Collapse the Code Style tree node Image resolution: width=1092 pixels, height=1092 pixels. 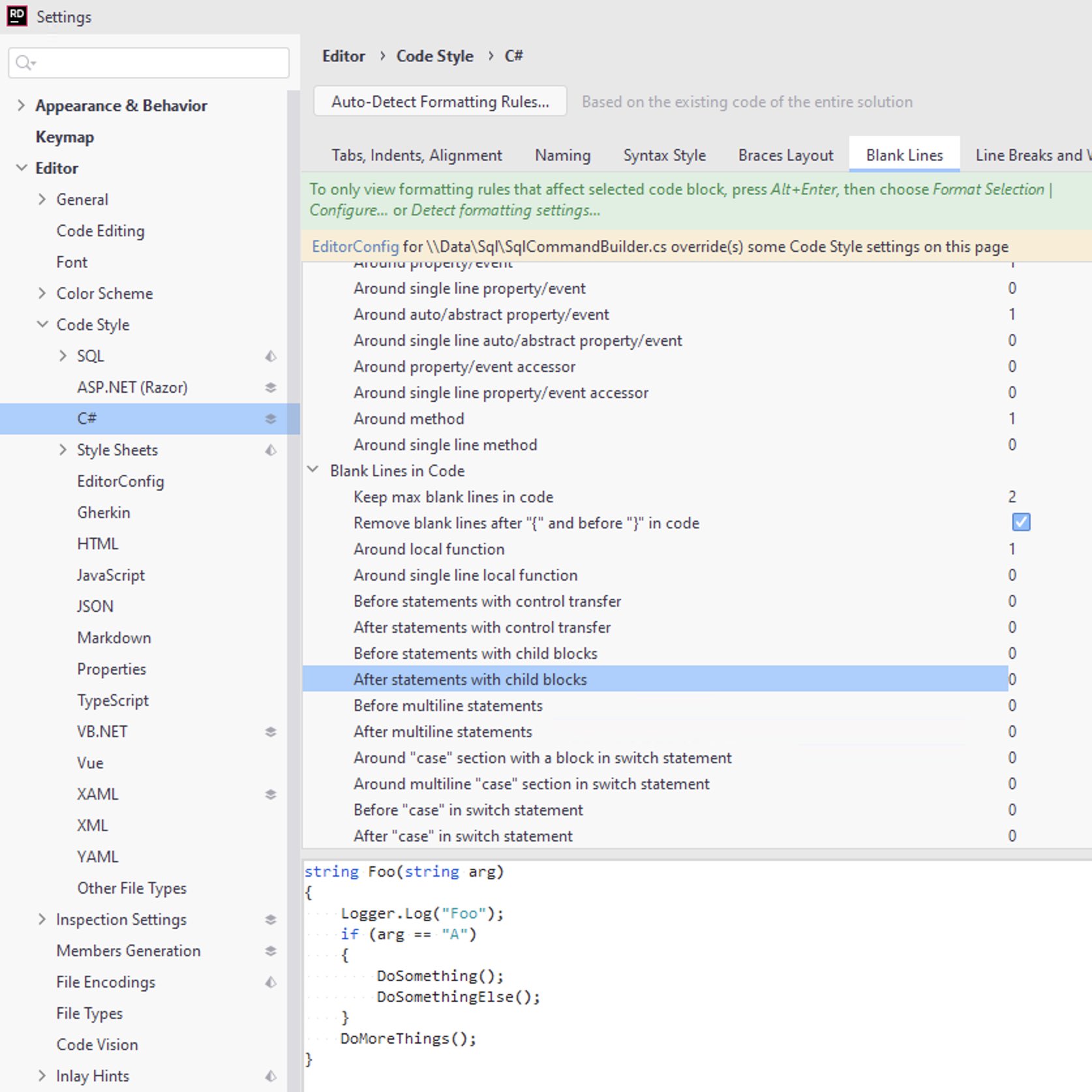pos(42,324)
